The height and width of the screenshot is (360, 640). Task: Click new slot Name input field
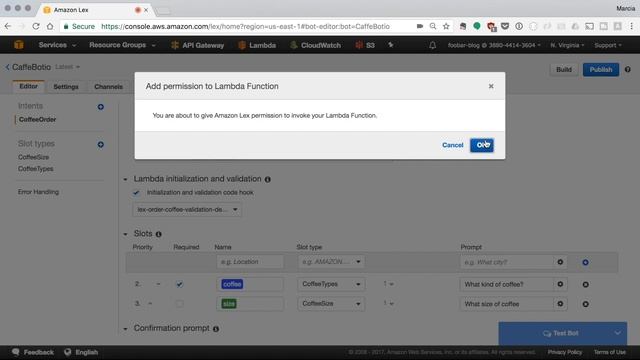click(250, 262)
